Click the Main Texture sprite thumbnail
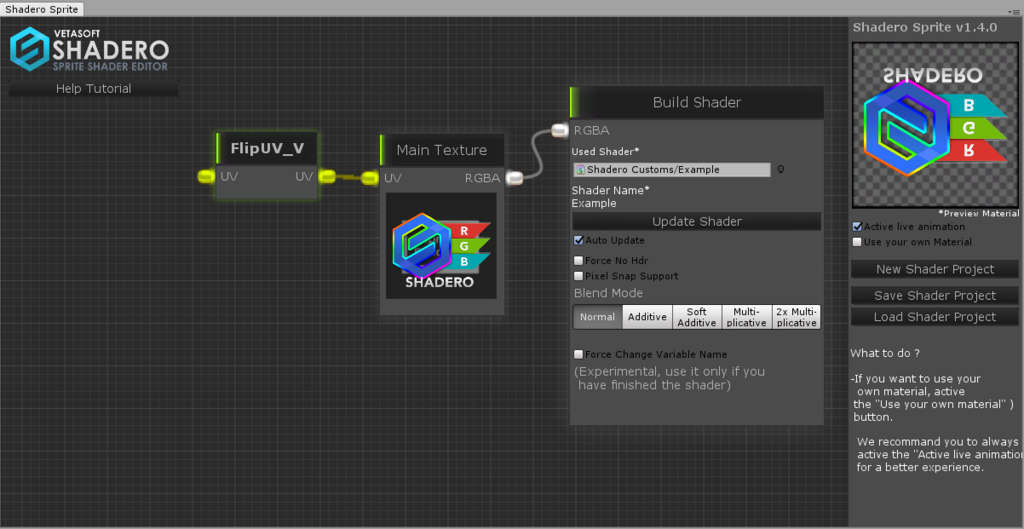The image size is (1024, 529). click(x=441, y=246)
